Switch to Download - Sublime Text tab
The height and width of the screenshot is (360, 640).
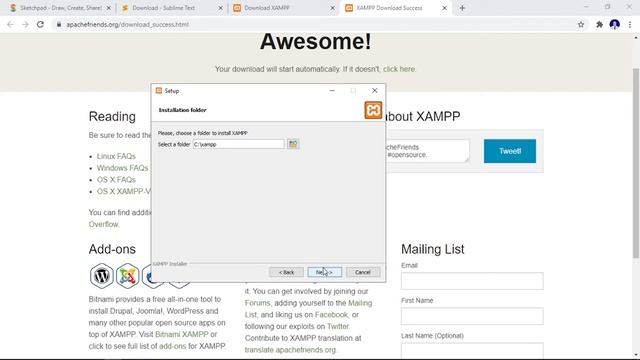click(x=172, y=8)
